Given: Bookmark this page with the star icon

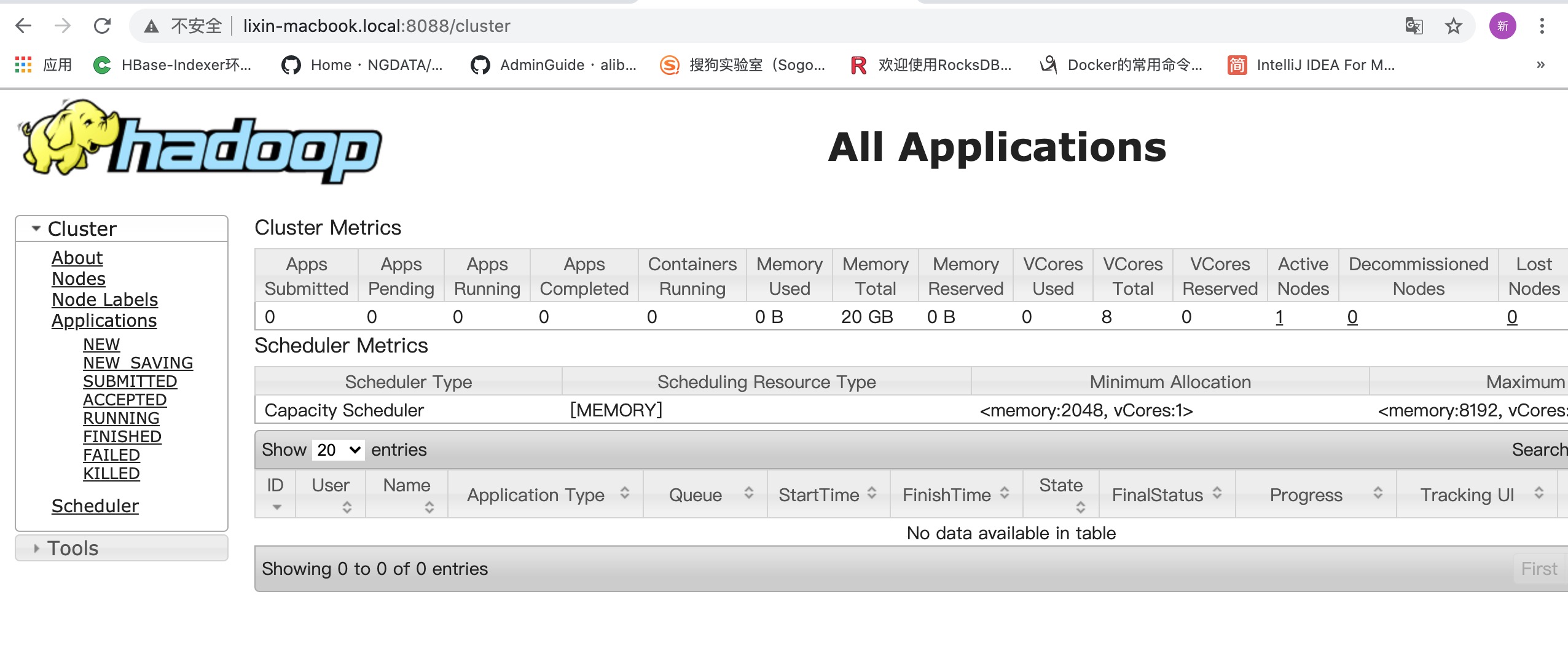Looking at the screenshot, I should tap(1453, 26).
